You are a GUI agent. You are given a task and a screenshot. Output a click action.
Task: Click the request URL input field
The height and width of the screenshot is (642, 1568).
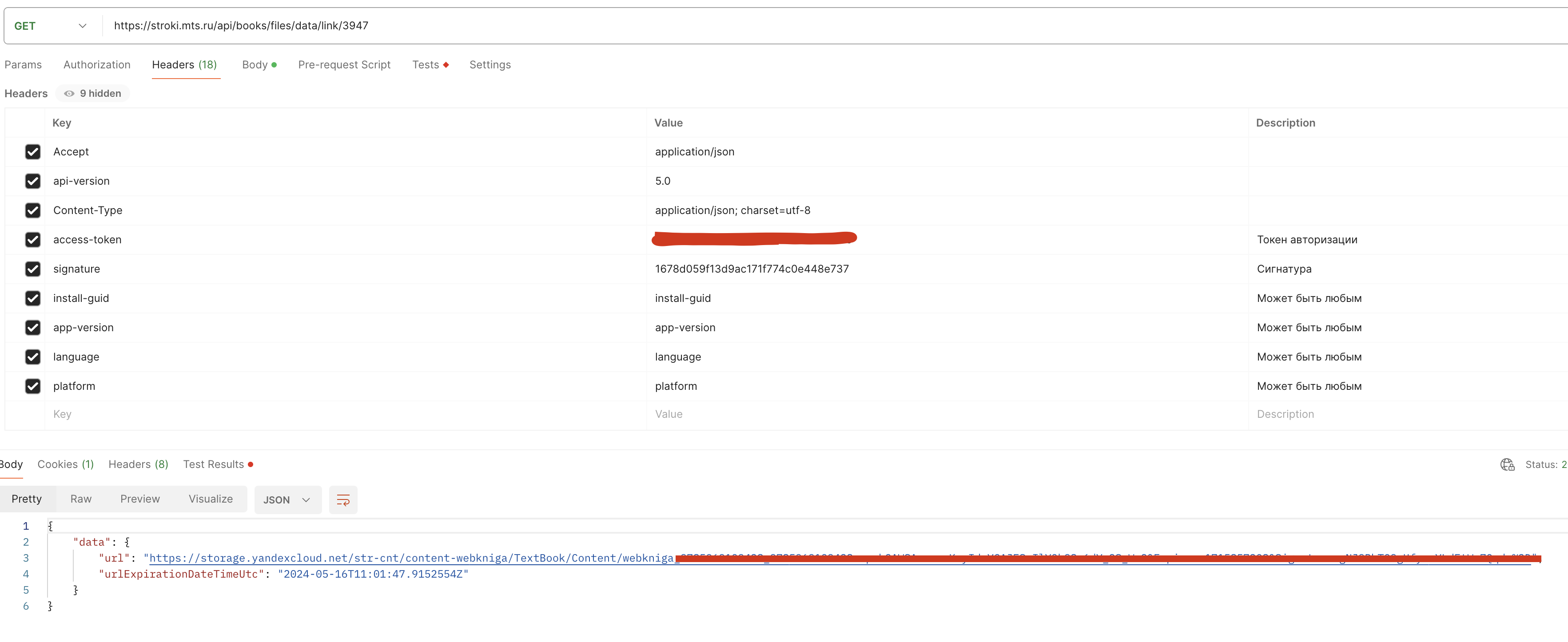(730, 26)
